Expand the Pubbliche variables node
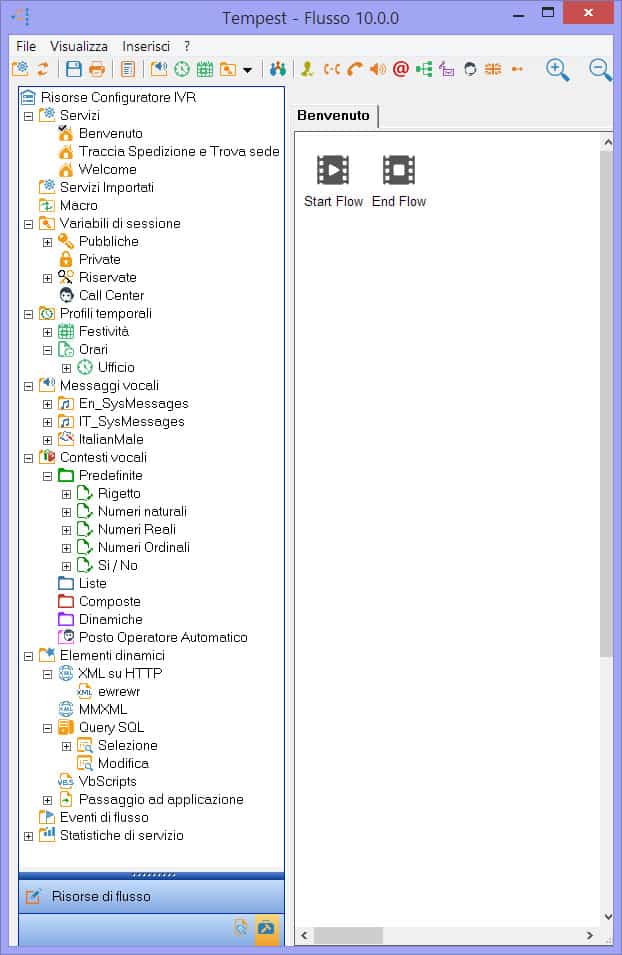The height and width of the screenshot is (955, 622). click(47, 242)
